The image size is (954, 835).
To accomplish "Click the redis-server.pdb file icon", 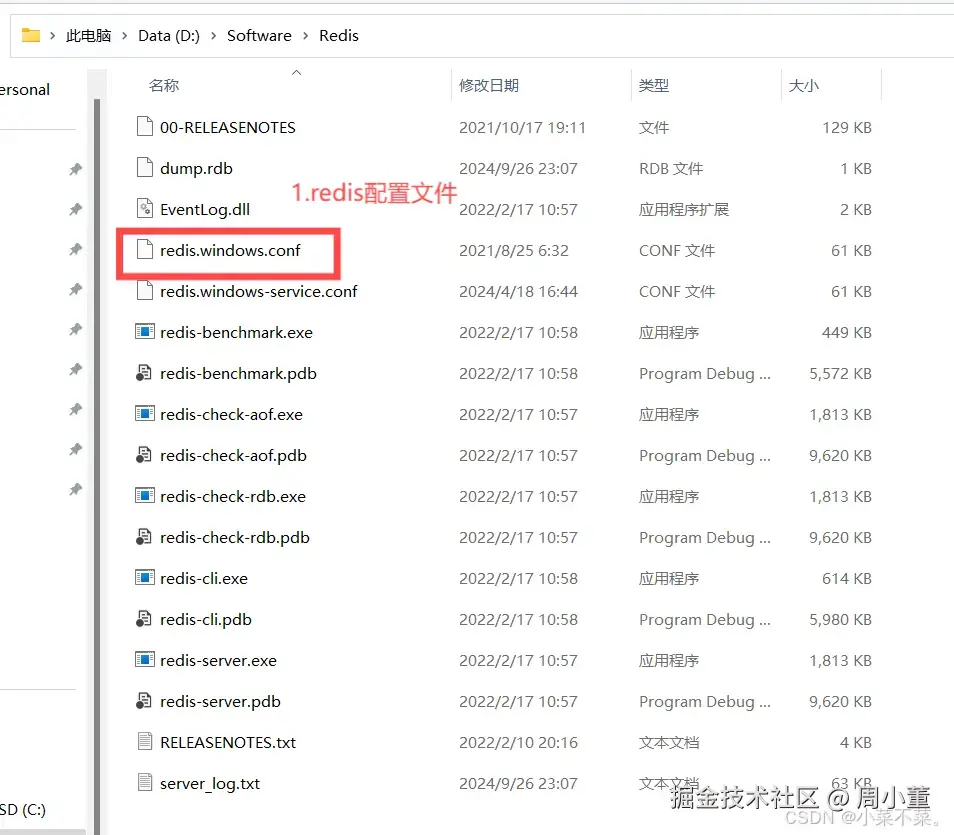I will 144,701.
